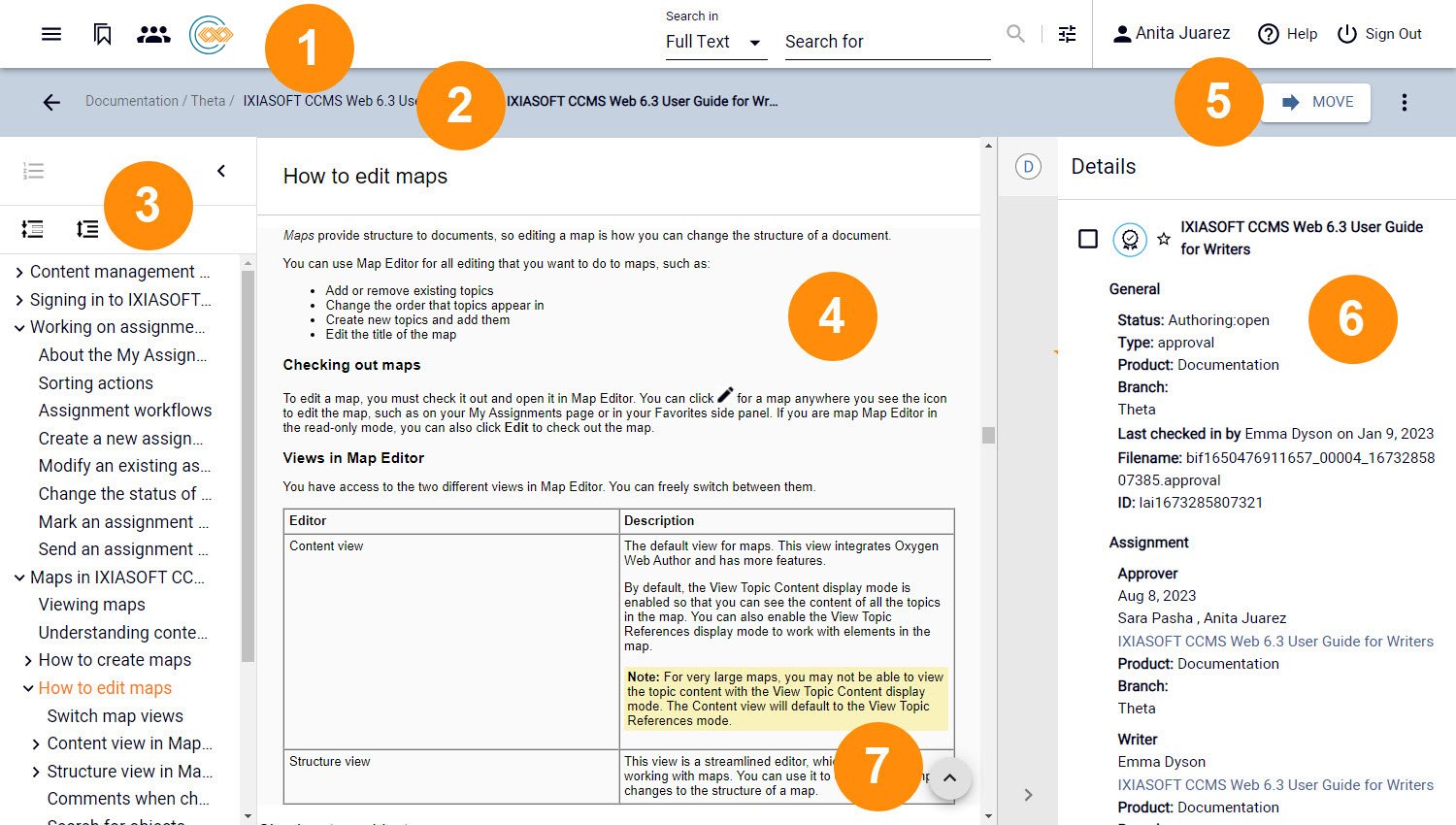Viewport: 1456px width, 825px height.
Task: Click Documentation breadcrumb link
Action: 132,101
